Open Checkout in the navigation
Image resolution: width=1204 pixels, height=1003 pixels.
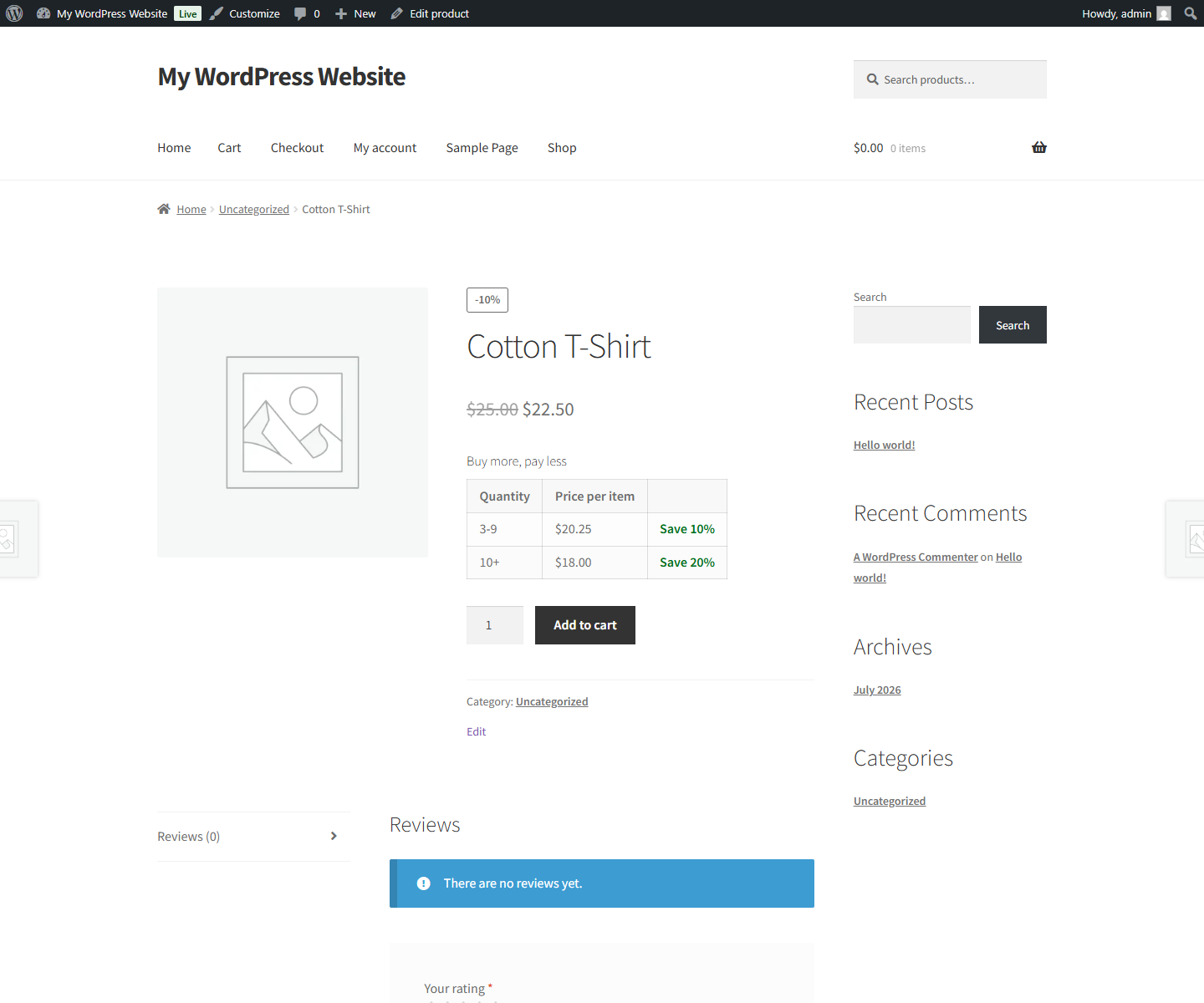[297, 148]
